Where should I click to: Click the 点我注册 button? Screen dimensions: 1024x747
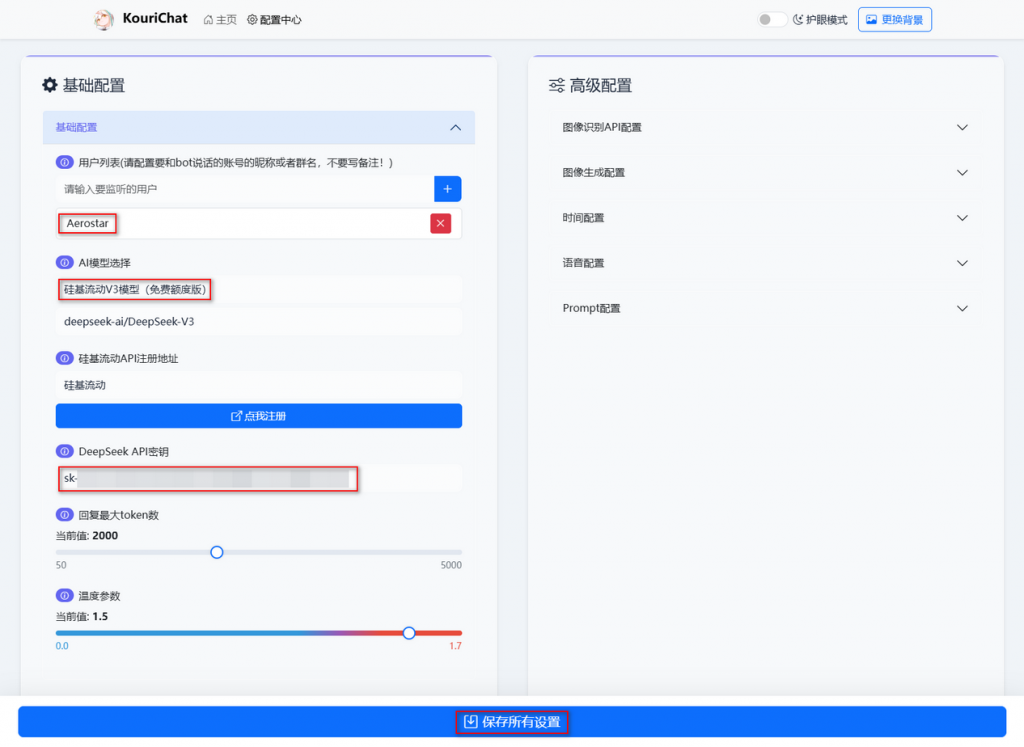tap(258, 415)
